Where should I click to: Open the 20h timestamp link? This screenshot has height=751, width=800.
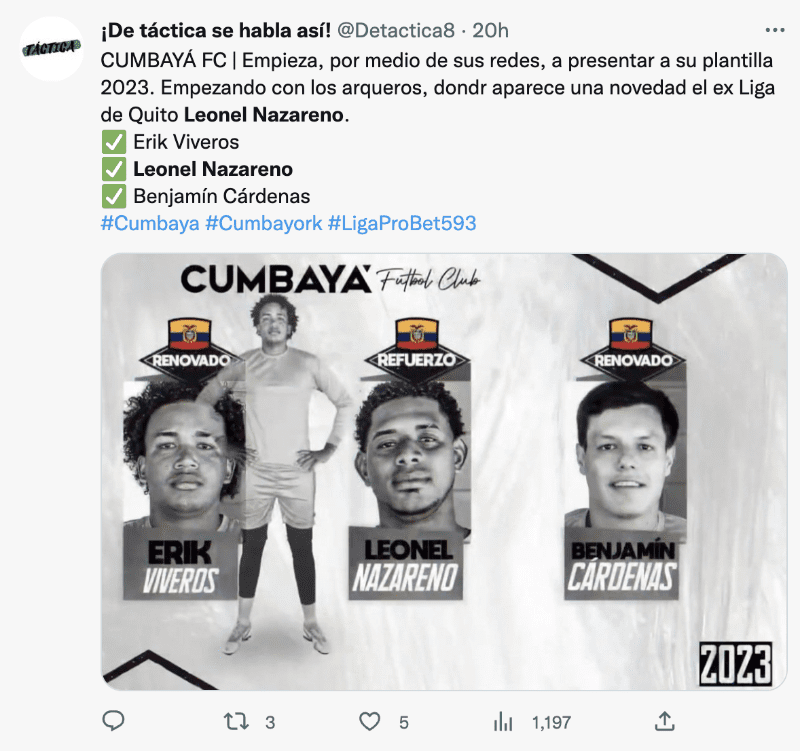(x=490, y=31)
